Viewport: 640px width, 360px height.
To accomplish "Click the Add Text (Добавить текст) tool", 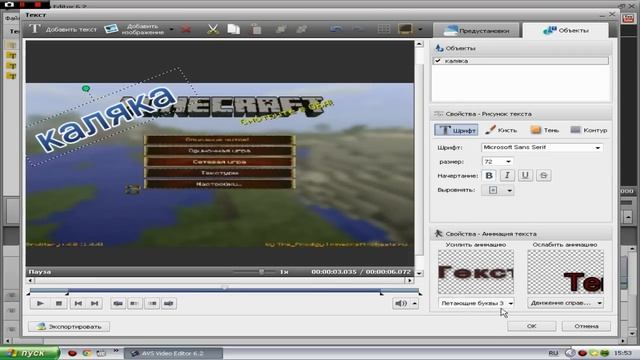I will [63, 29].
